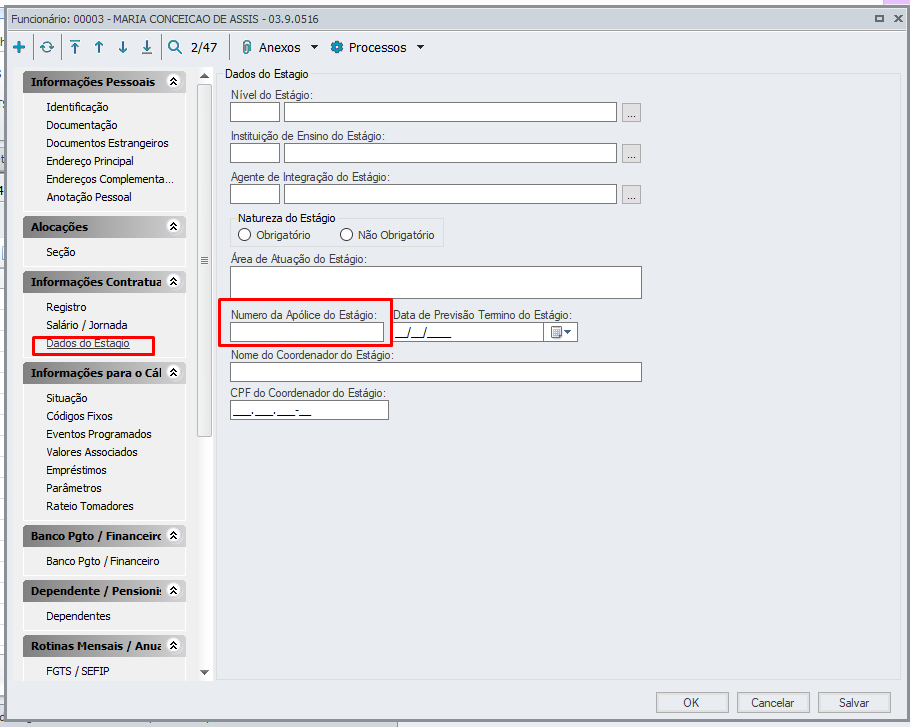910x727 pixels.
Task: Click the Processos gear icon
Action: pos(337,47)
